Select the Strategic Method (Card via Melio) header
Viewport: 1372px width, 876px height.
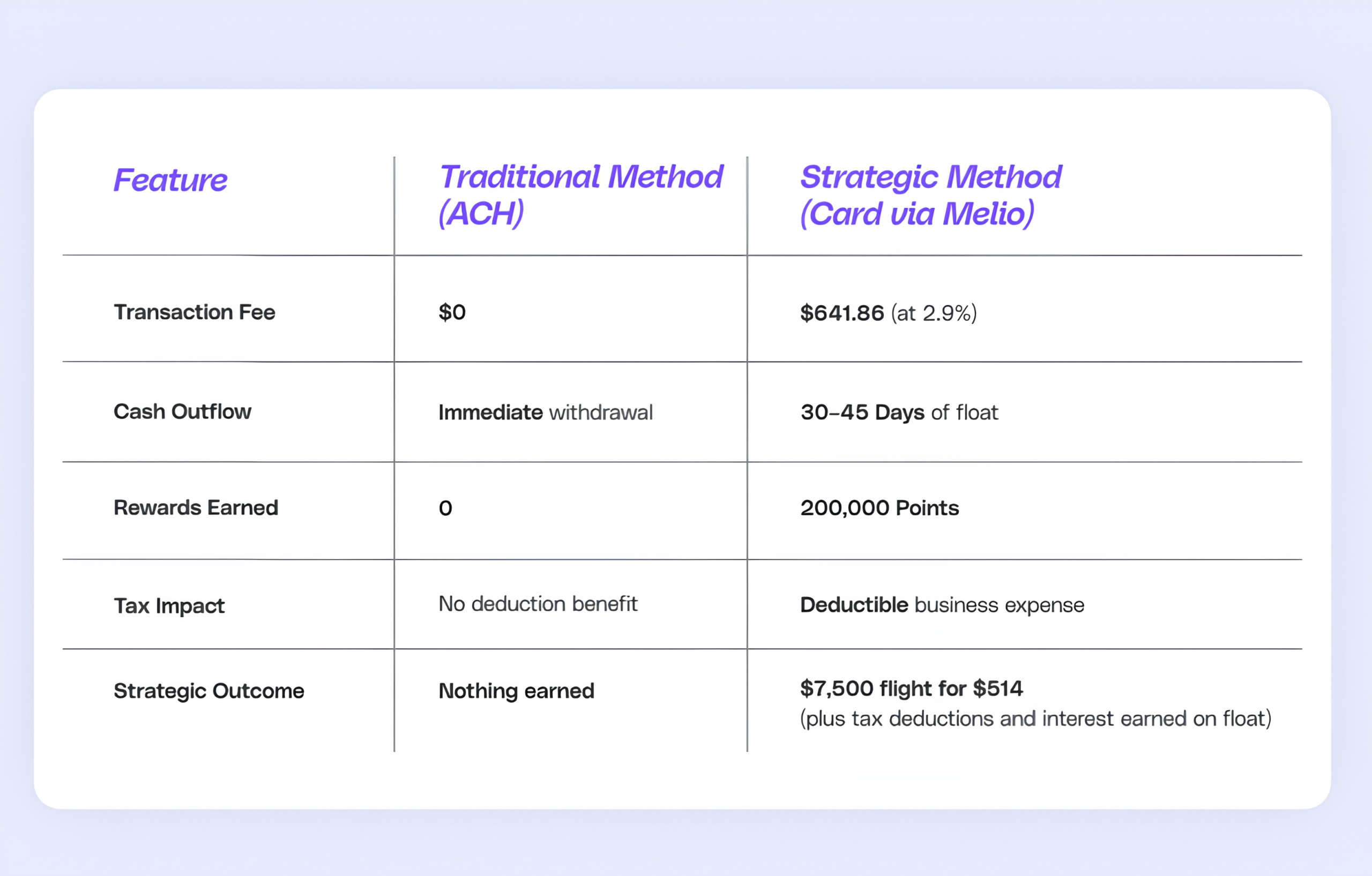click(x=930, y=196)
